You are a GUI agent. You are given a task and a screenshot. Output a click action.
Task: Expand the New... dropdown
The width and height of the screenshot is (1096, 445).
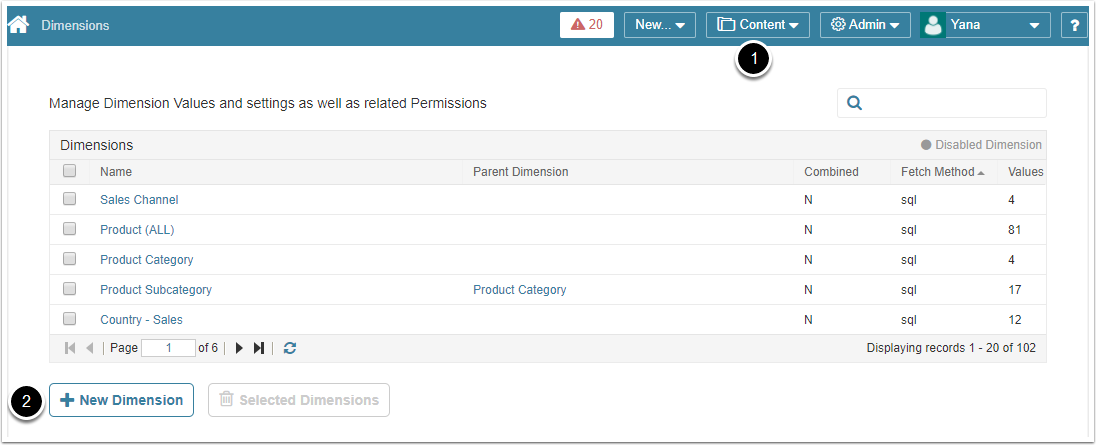click(659, 25)
